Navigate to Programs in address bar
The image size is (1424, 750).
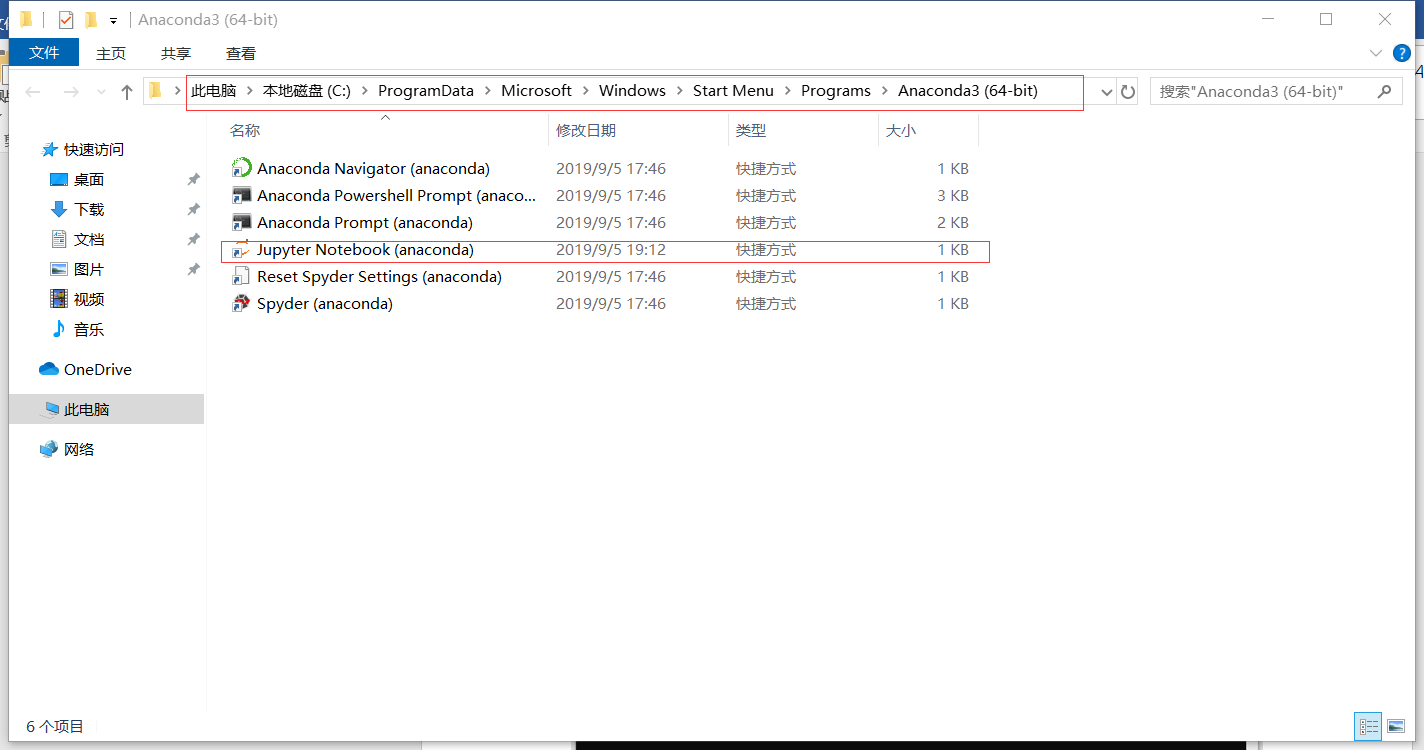tap(836, 91)
